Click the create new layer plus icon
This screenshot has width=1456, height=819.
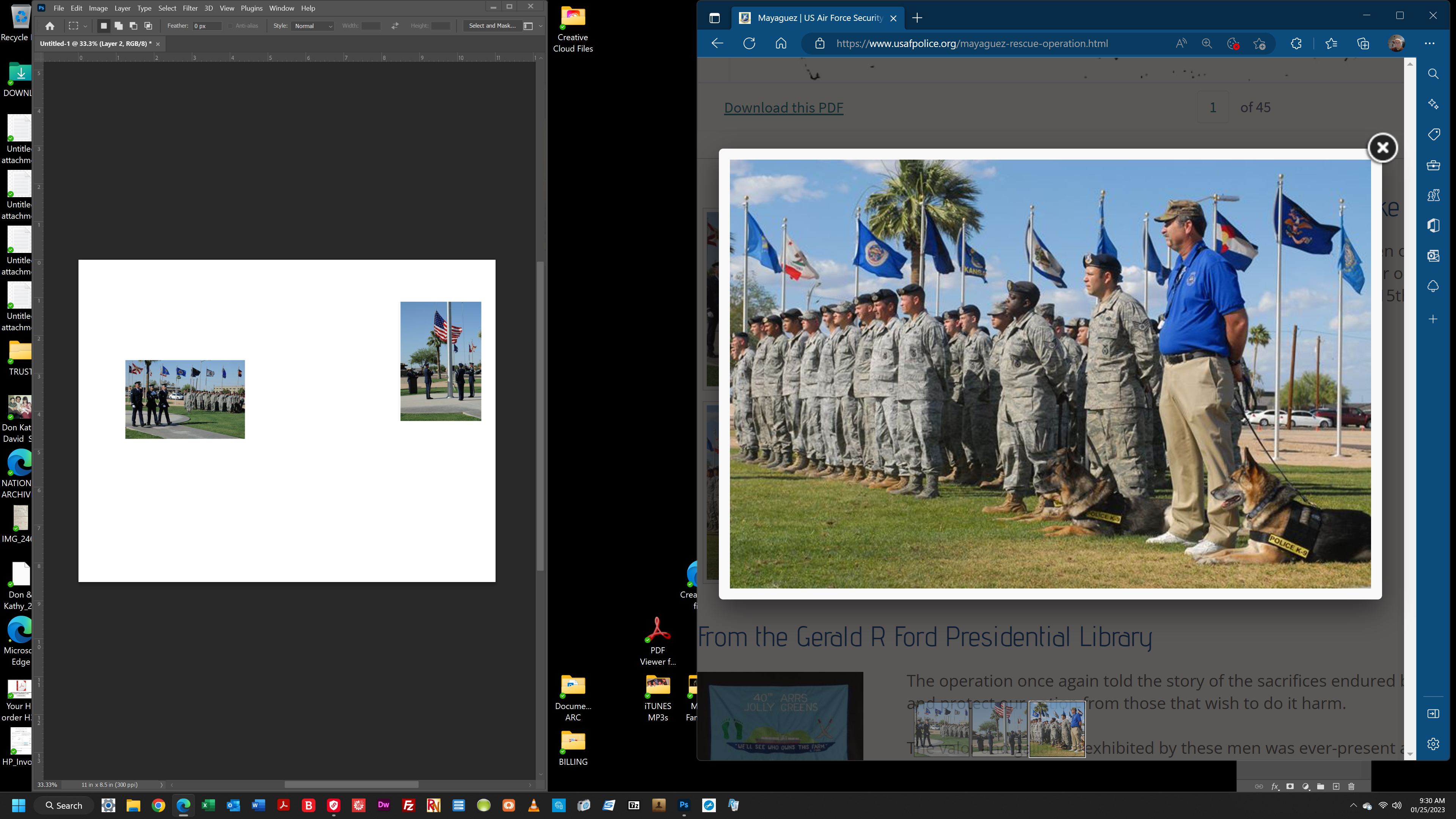pos(1336,786)
